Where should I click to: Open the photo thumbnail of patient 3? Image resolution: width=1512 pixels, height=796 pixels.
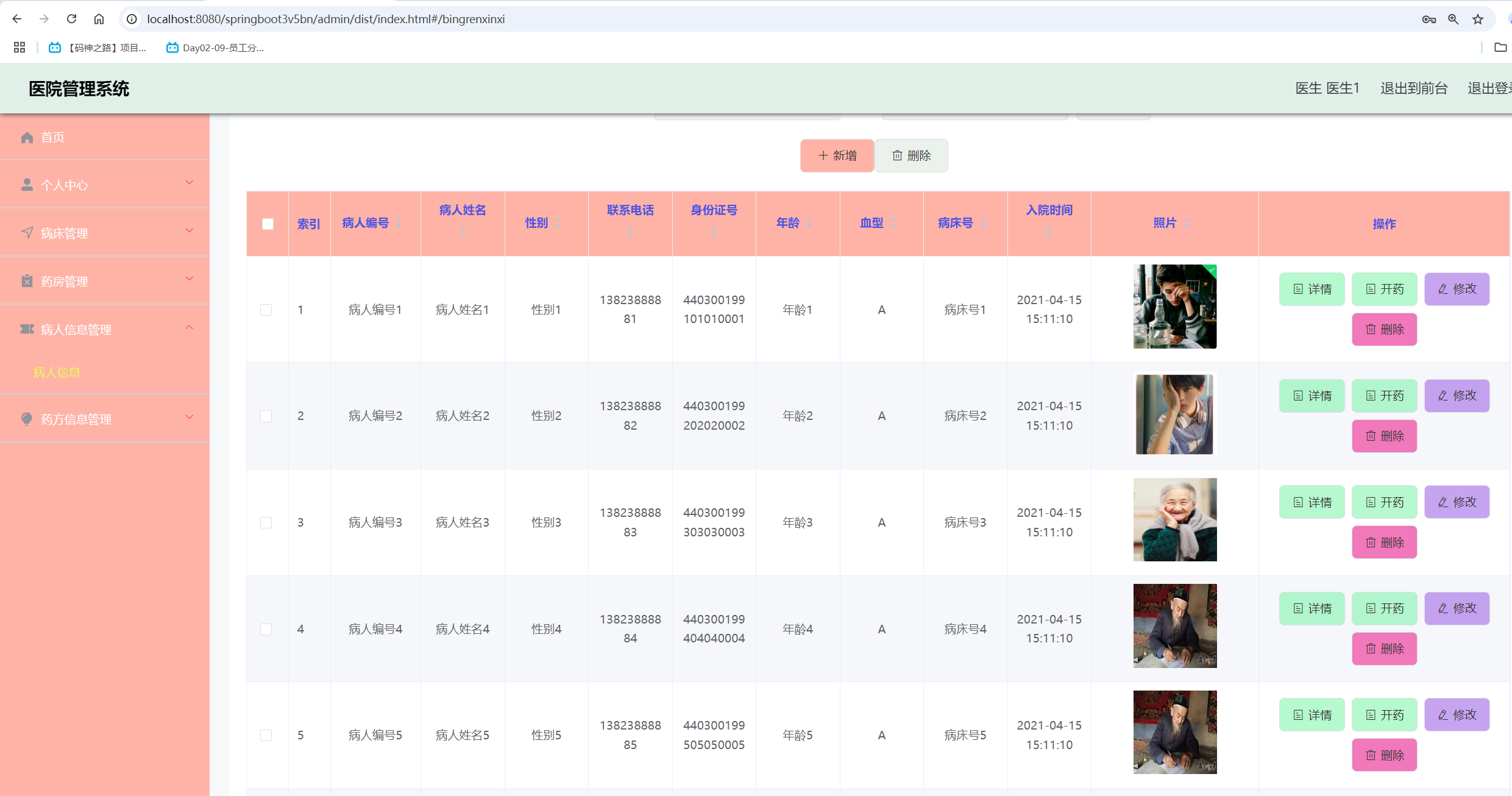point(1174,520)
